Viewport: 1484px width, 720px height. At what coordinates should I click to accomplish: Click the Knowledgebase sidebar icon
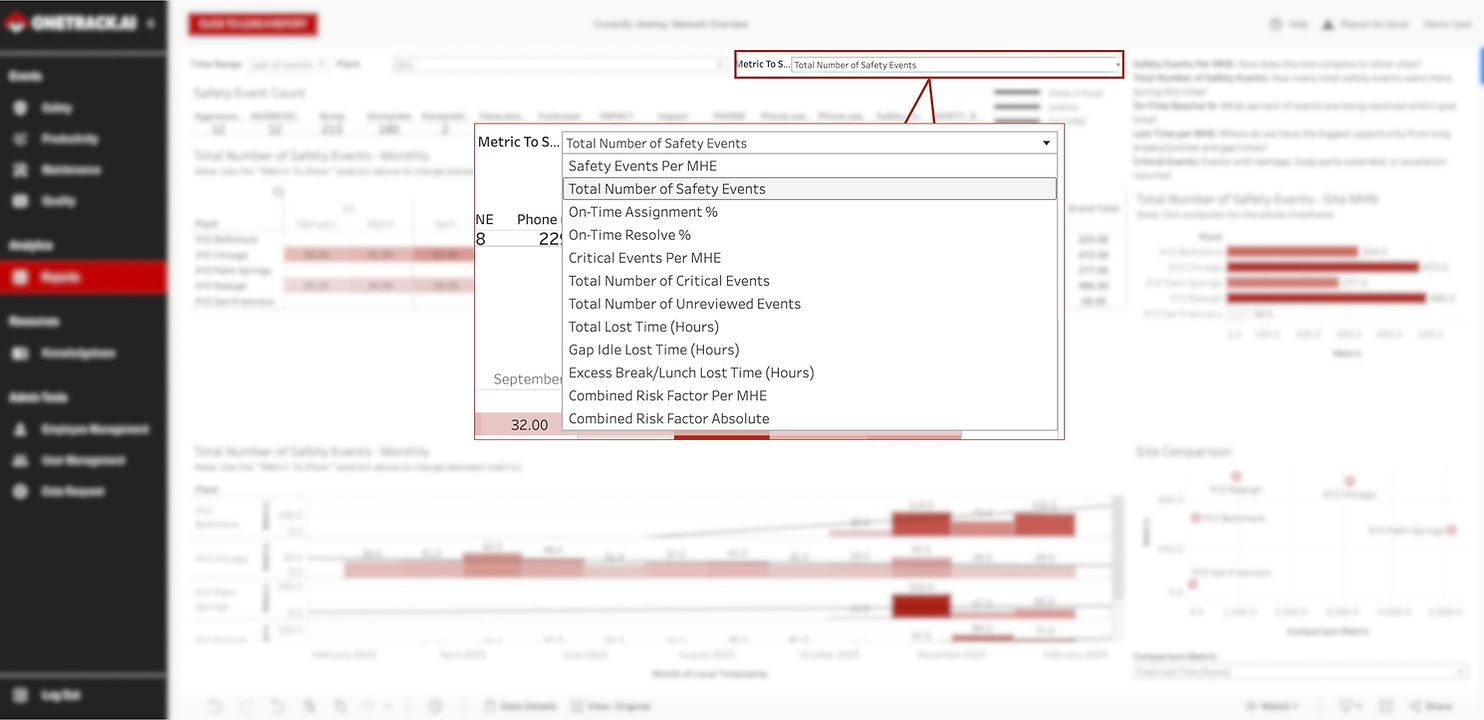point(20,353)
